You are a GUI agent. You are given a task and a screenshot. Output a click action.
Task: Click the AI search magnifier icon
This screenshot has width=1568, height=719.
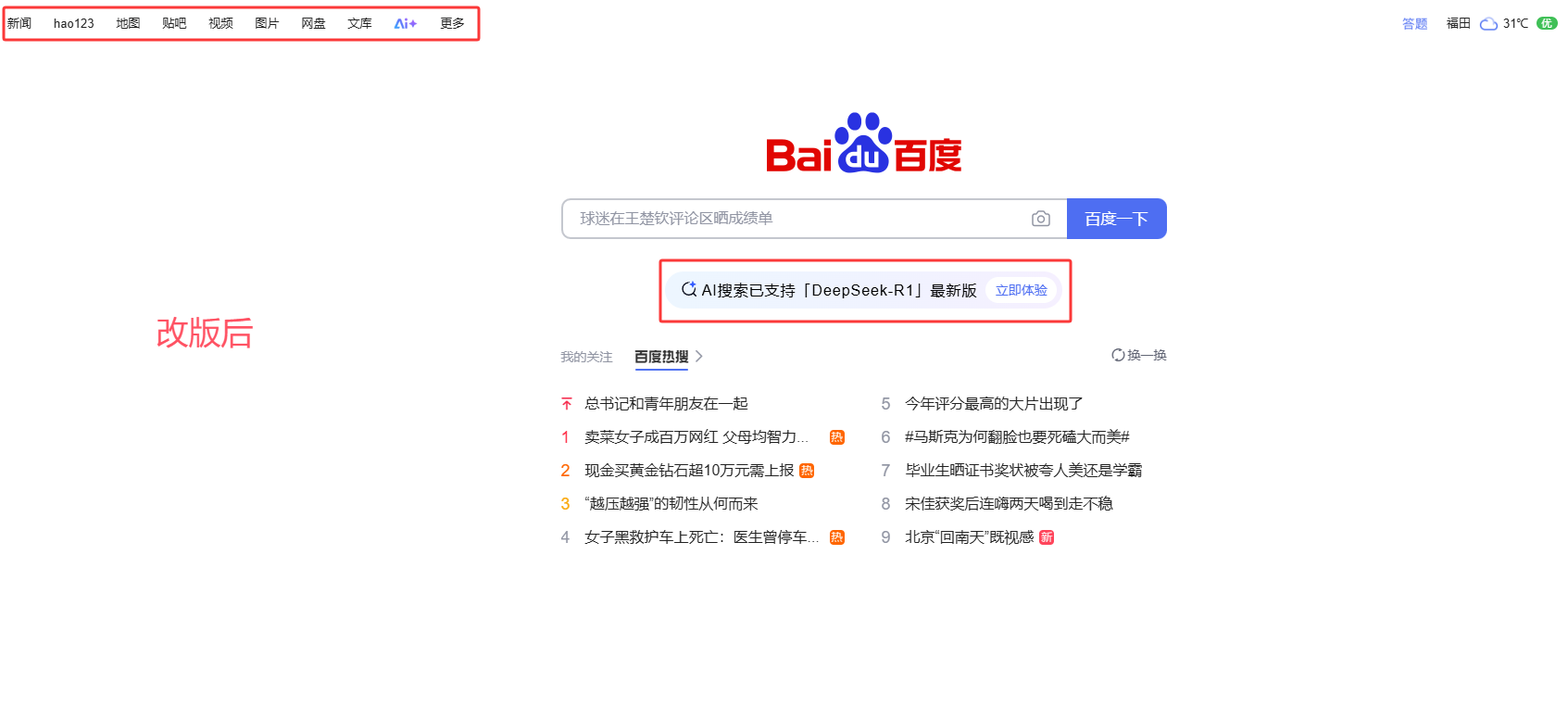689,290
